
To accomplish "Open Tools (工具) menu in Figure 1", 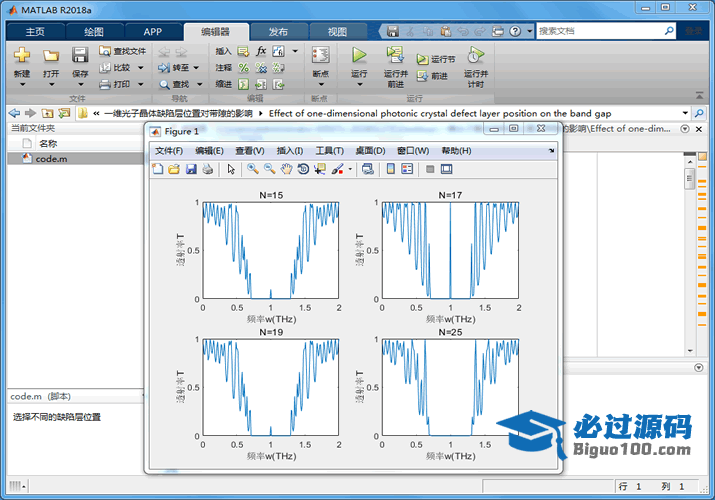I will tap(330, 151).
